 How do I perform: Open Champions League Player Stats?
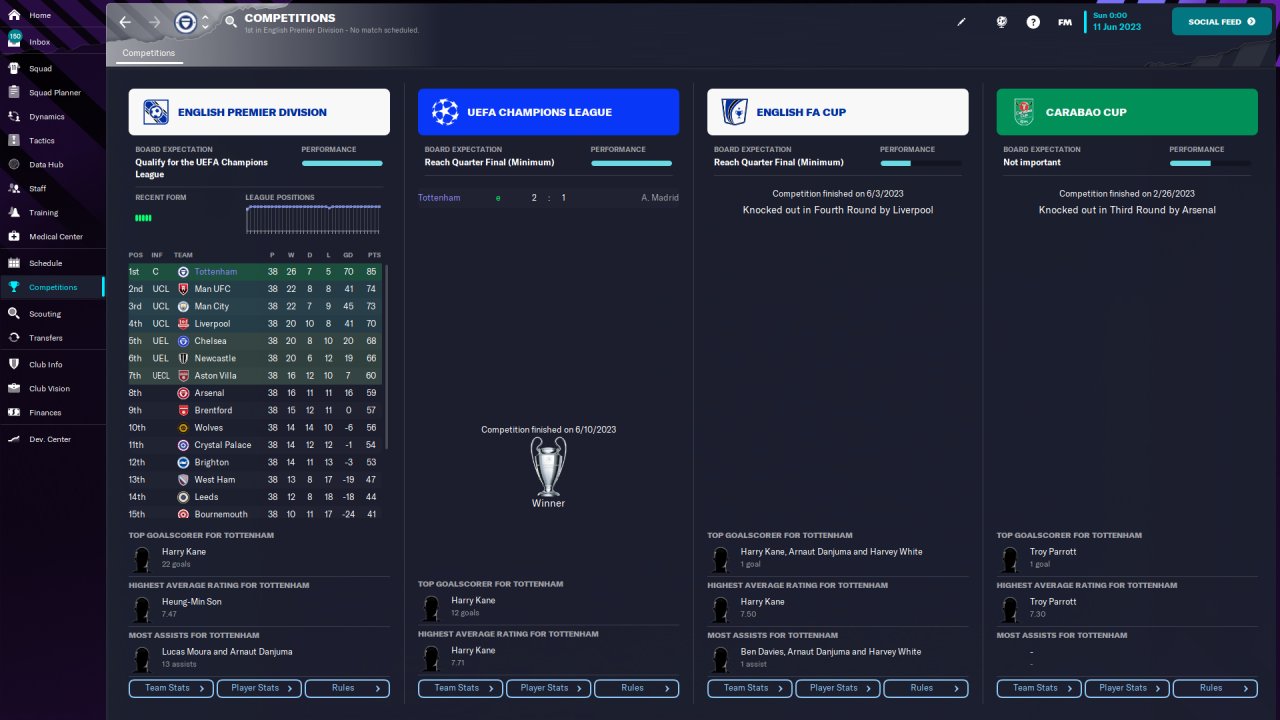[548, 688]
